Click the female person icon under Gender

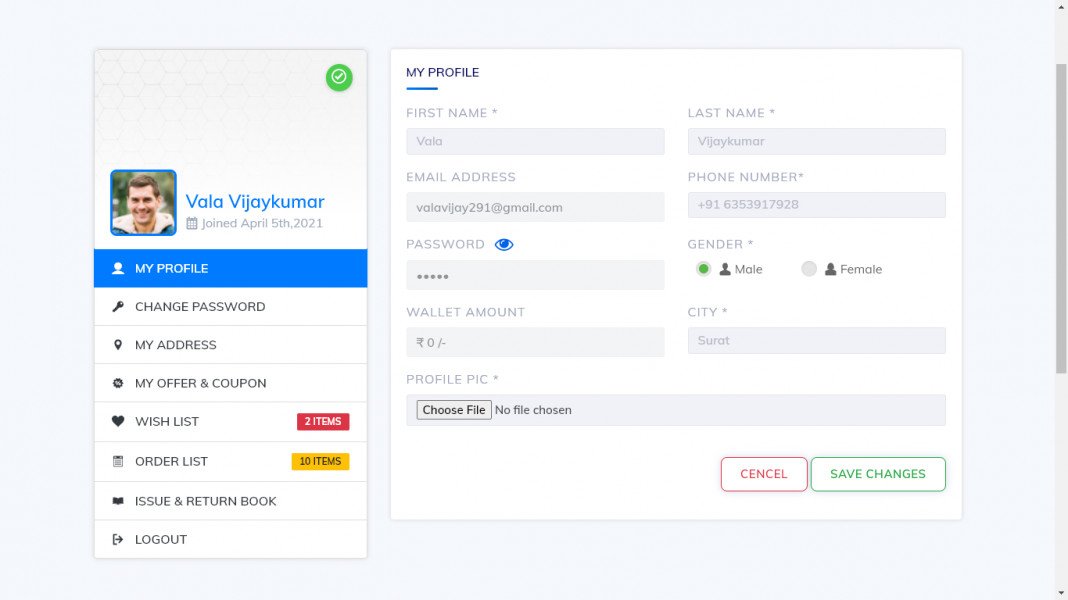tap(830, 269)
